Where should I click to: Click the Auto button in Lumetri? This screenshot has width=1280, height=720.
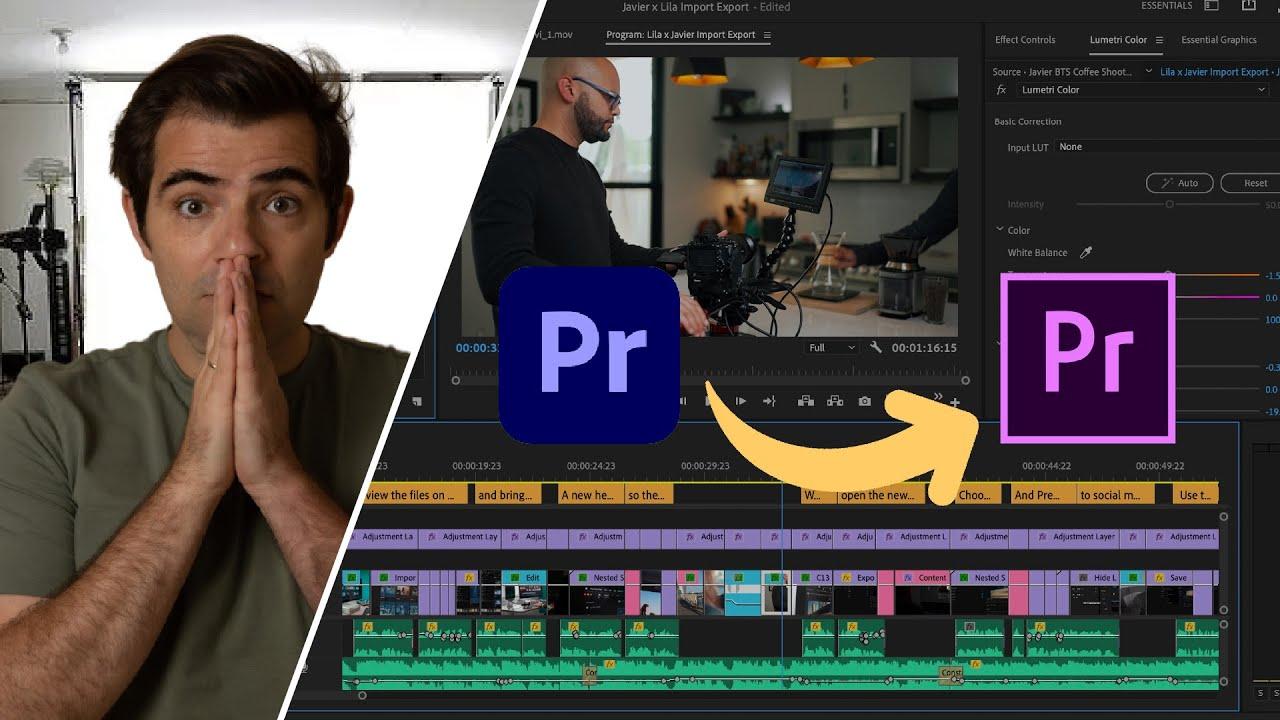(x=1180, y=183)
